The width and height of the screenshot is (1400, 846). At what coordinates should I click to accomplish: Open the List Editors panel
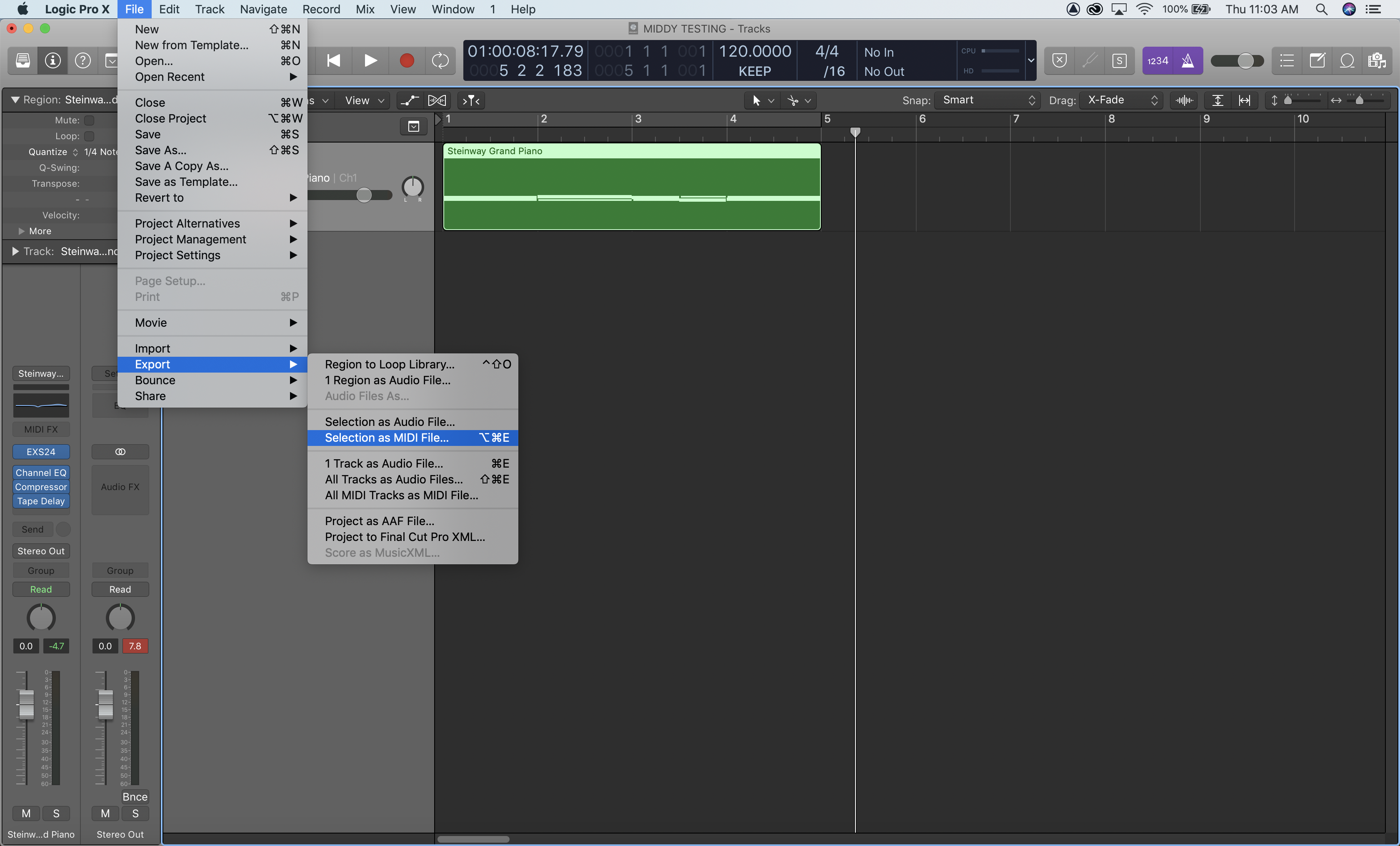(1287, 60)
